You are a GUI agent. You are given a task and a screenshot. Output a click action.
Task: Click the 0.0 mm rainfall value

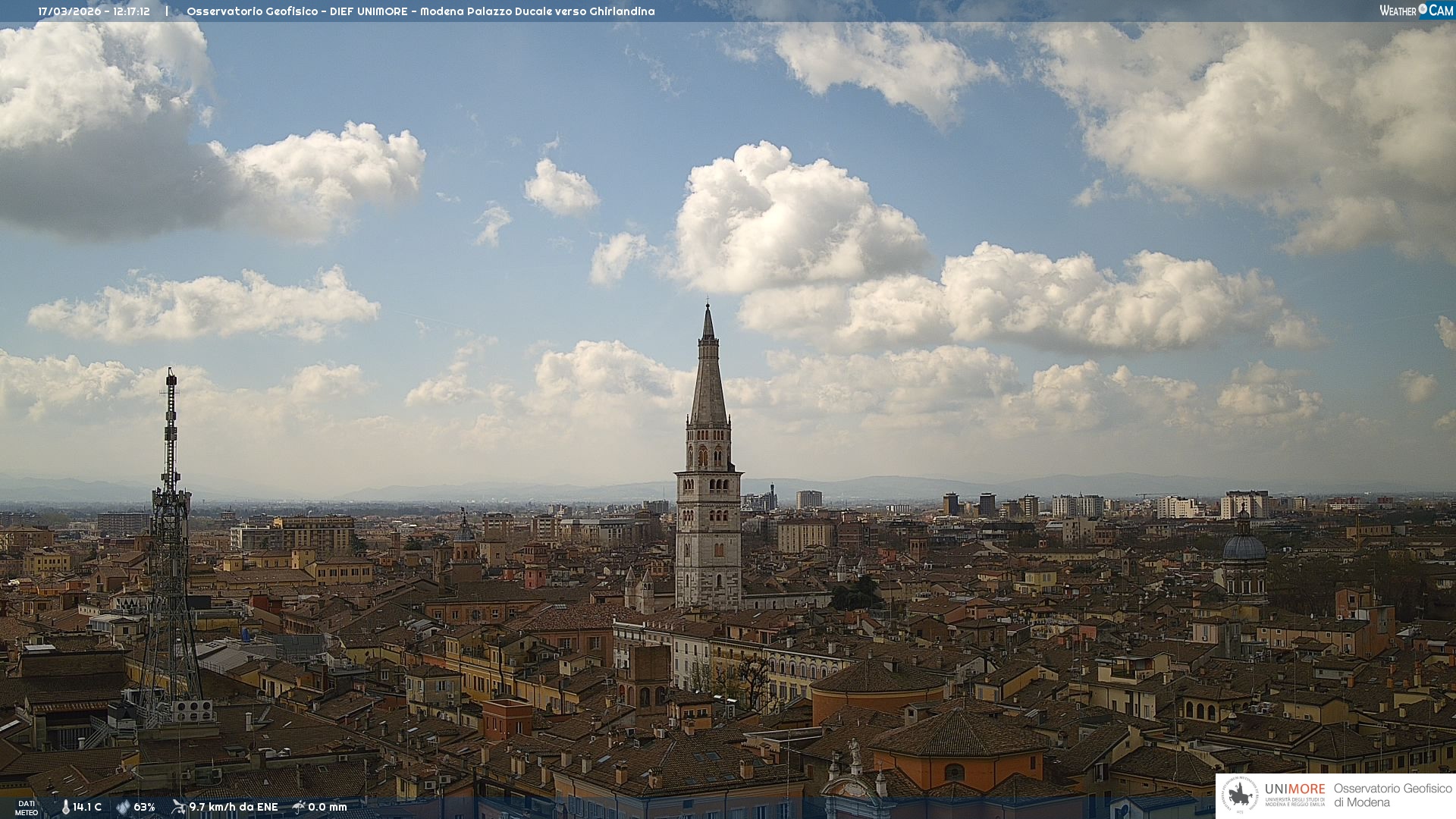coord(328,807)
